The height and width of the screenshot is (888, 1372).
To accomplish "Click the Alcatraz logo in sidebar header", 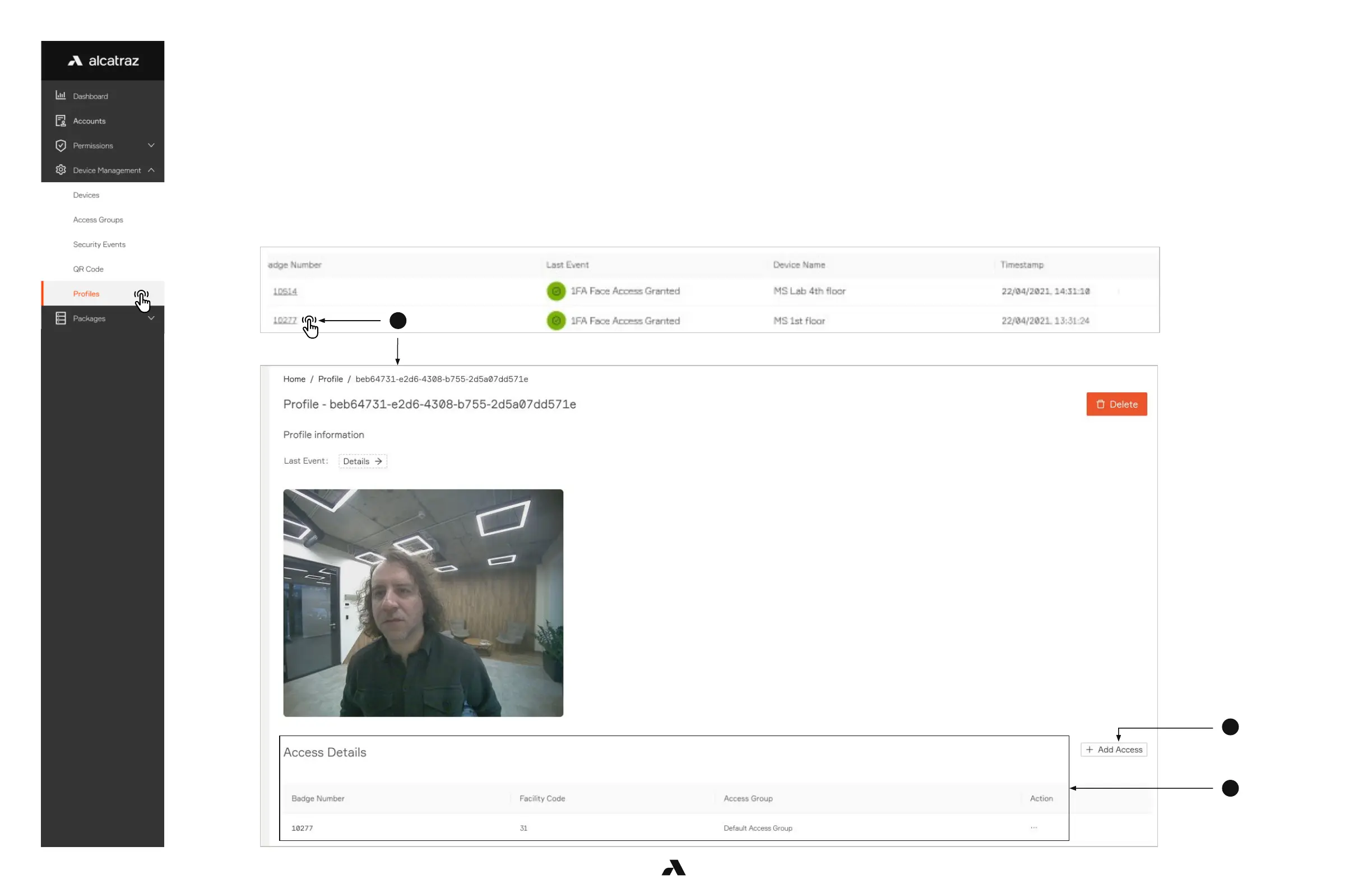I will 103,61.
